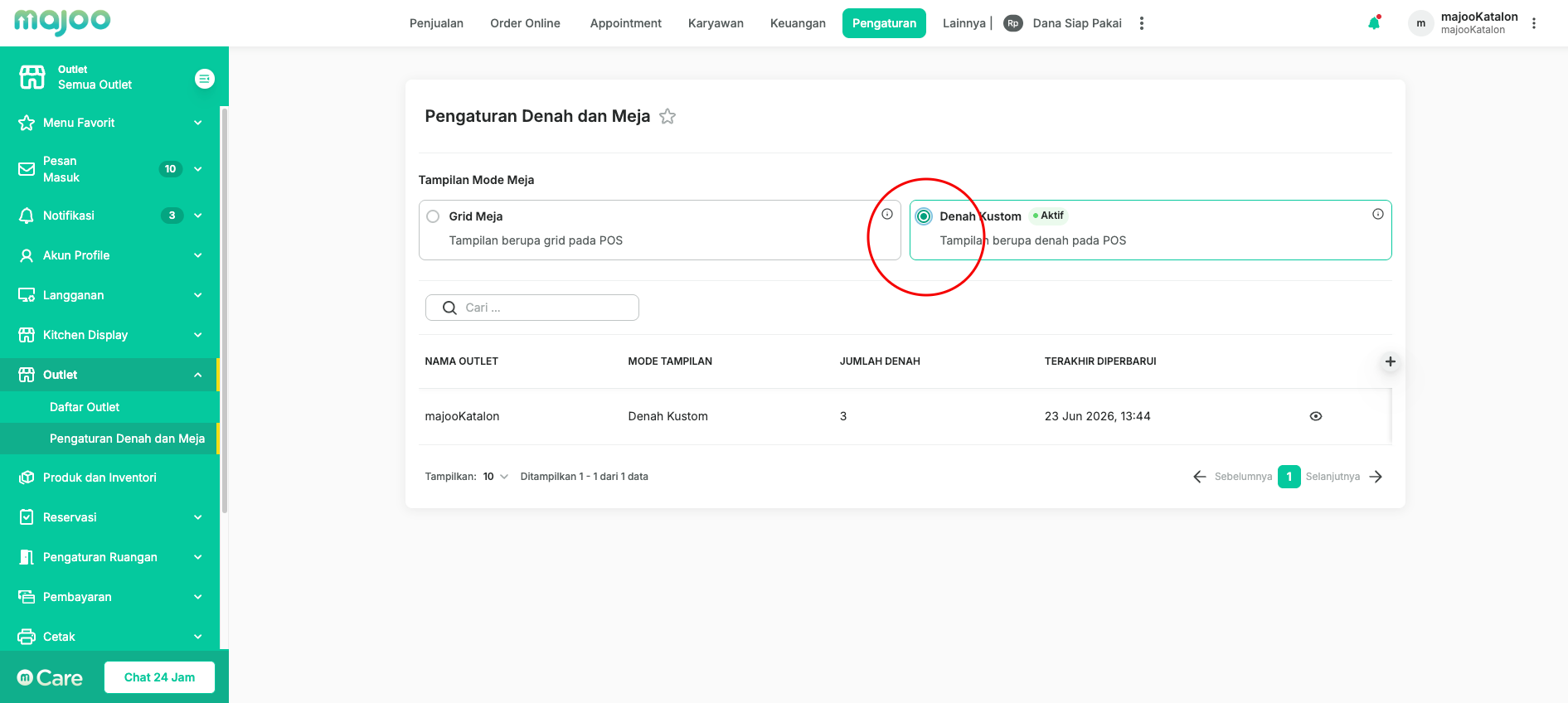Click the majooKatalon user avatar

1420,23
